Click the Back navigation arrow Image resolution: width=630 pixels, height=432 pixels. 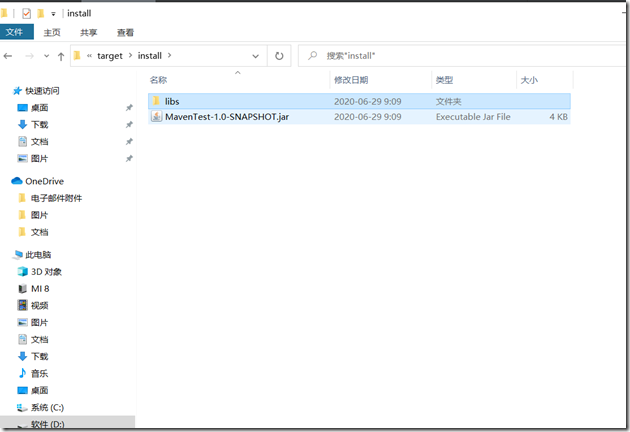8,56
